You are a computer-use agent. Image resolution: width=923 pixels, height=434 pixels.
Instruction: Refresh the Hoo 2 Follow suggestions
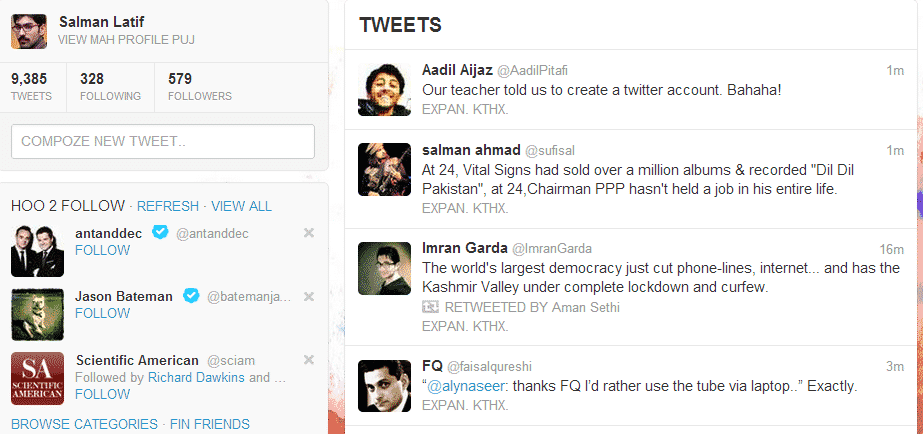(168, 206)
